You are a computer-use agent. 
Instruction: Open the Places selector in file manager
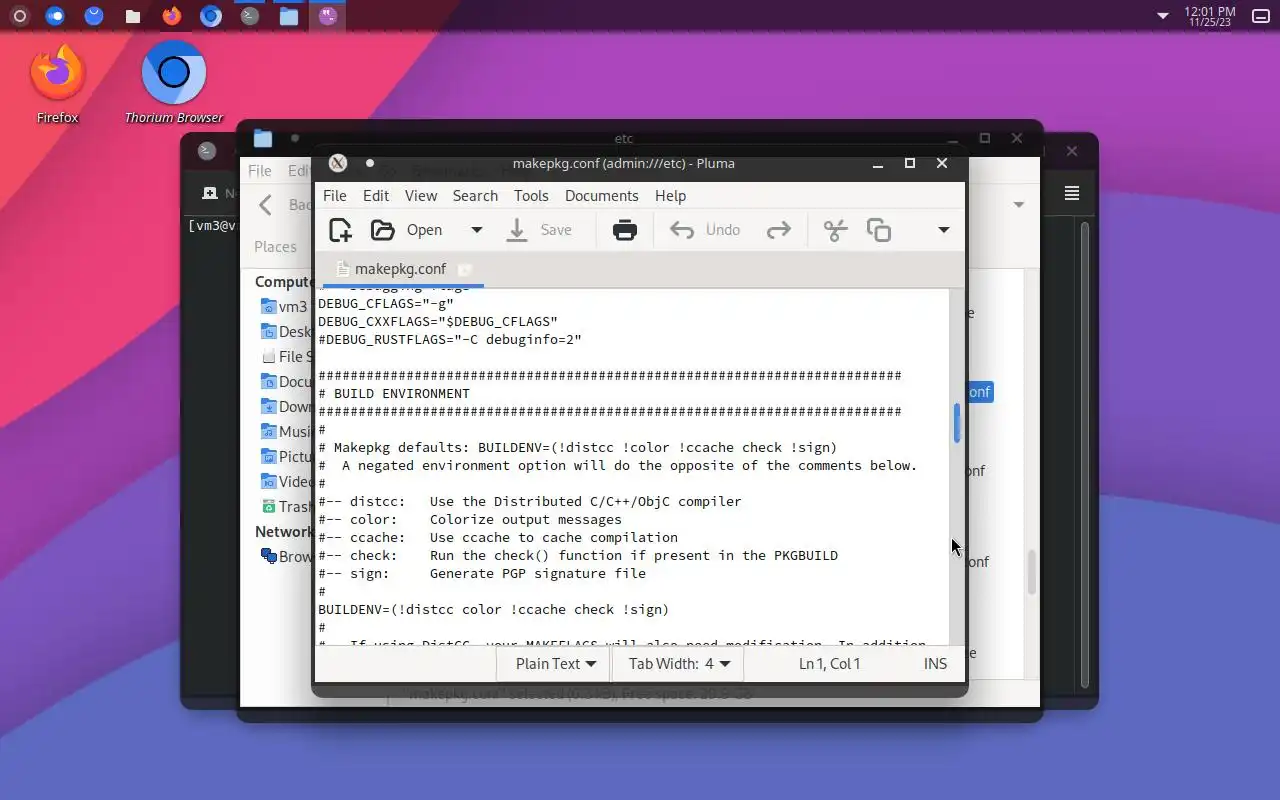(275, 246)
